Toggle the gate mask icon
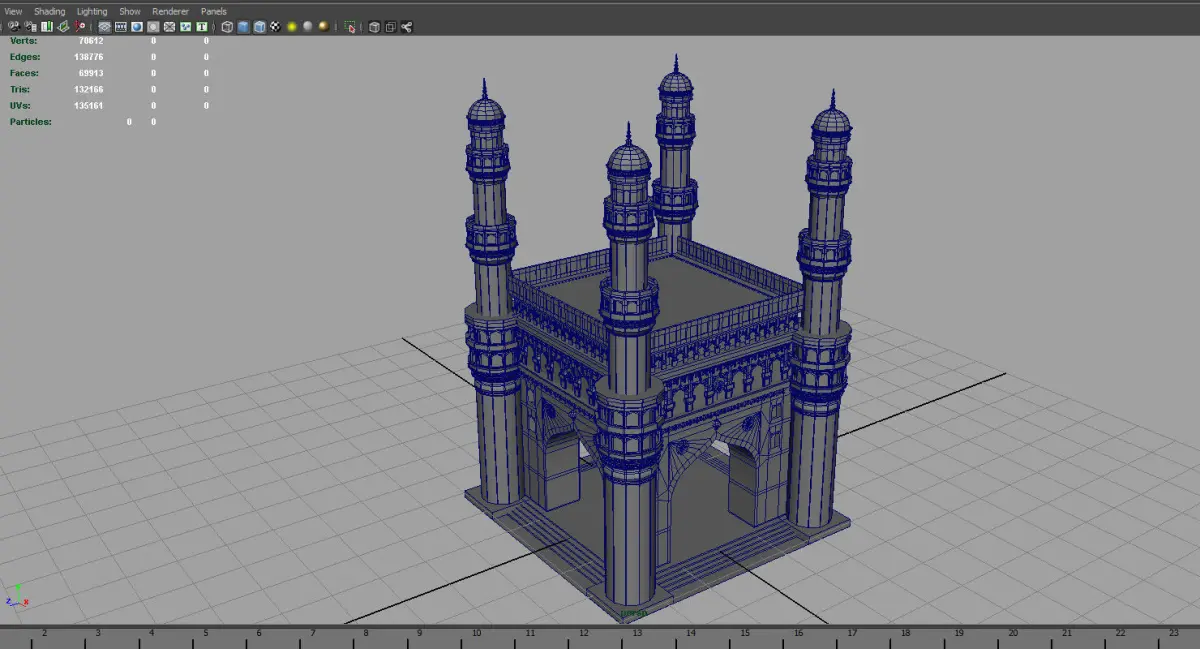Screen dimensions: 1200x649 click(153, 27)
